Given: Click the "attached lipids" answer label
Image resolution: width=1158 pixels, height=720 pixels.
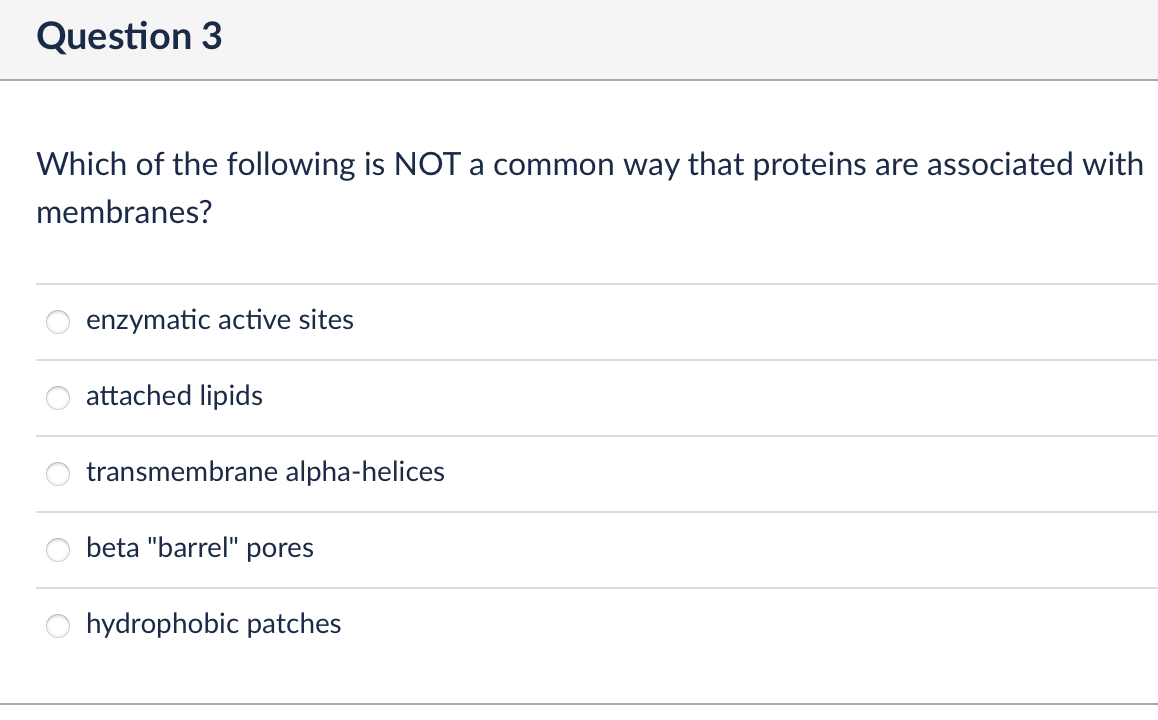Looking at the screenshot, I should pos(174,397).
